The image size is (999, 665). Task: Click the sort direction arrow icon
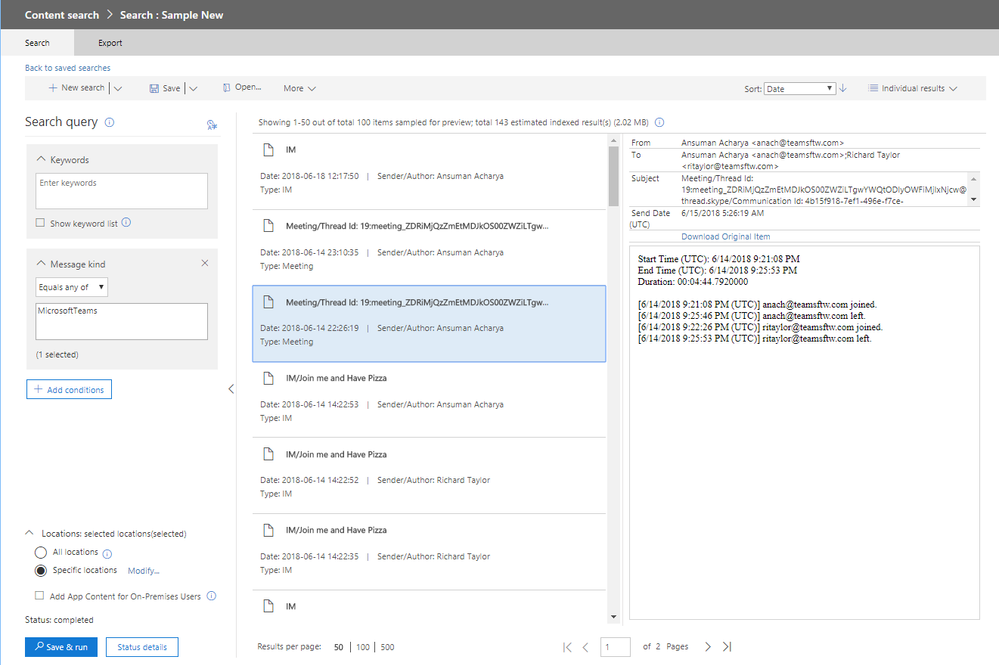(x=842, y=89)
